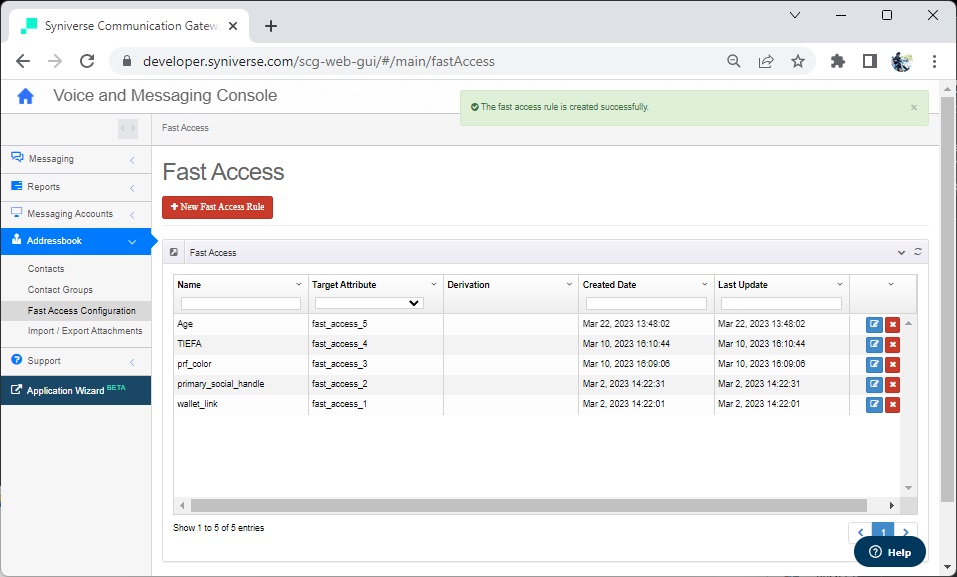Edit the Age fast access rule
957x577 pixels.
tap(874, 324)
